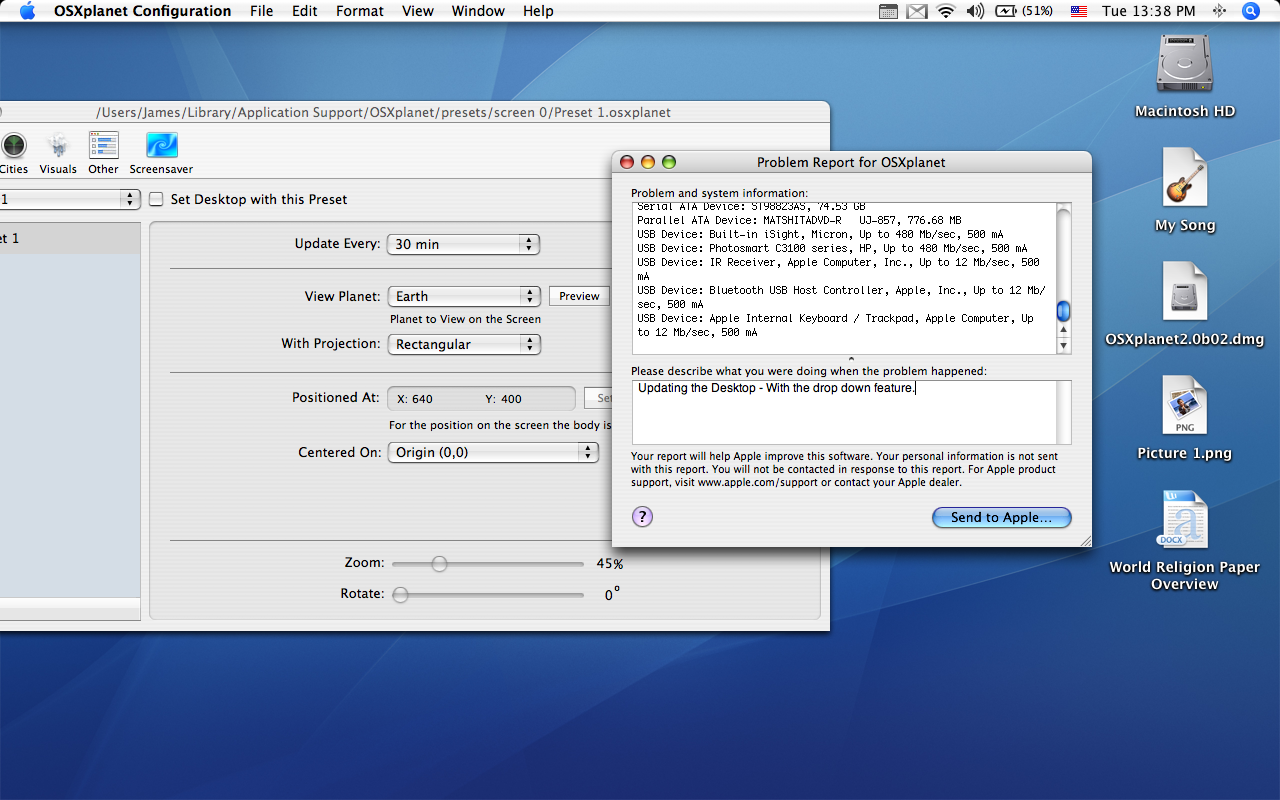Click the 'Problem and system information:' label

click(719, 193)
